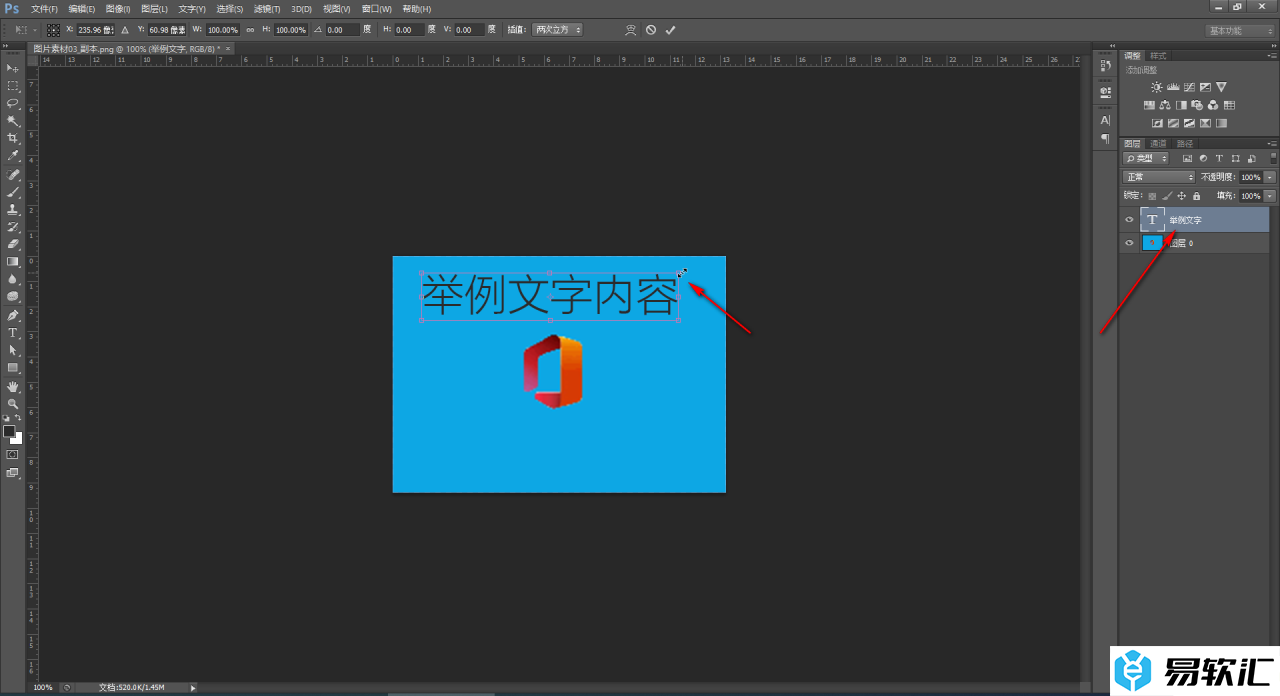Open the Adjustments panel flyout menu
1280x696 pixels.
click(x=1272, y=55)
